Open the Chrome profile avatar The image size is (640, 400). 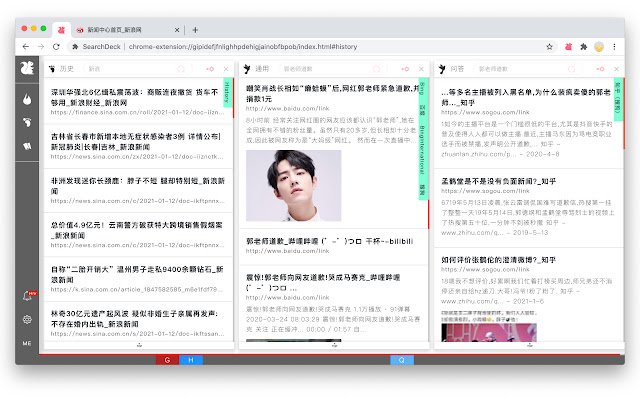(x=599, y=47)
